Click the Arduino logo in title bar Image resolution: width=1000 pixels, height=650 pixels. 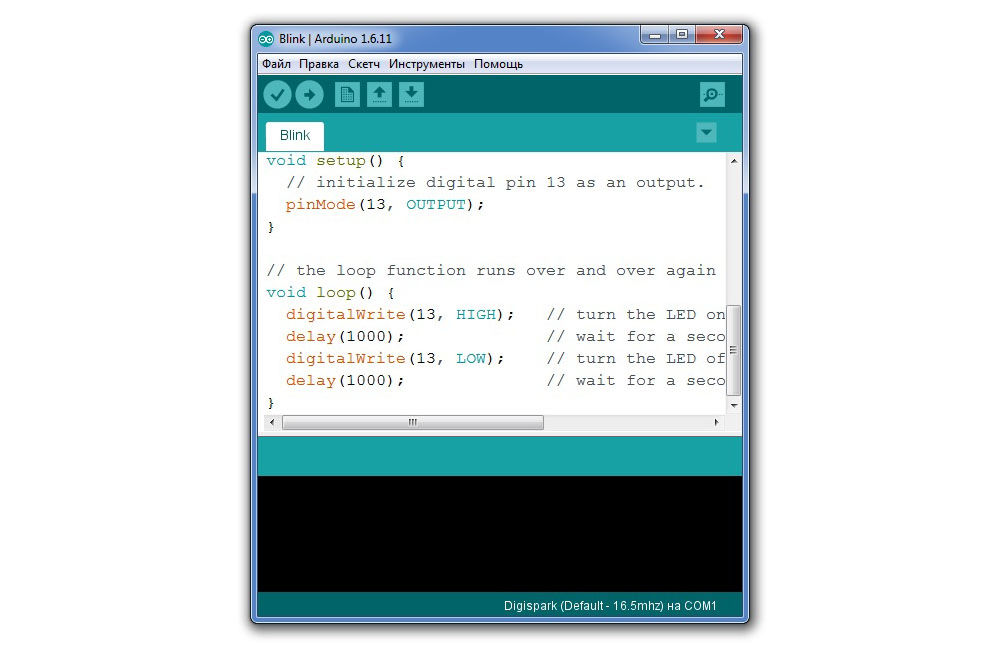(x=266, y=39)
